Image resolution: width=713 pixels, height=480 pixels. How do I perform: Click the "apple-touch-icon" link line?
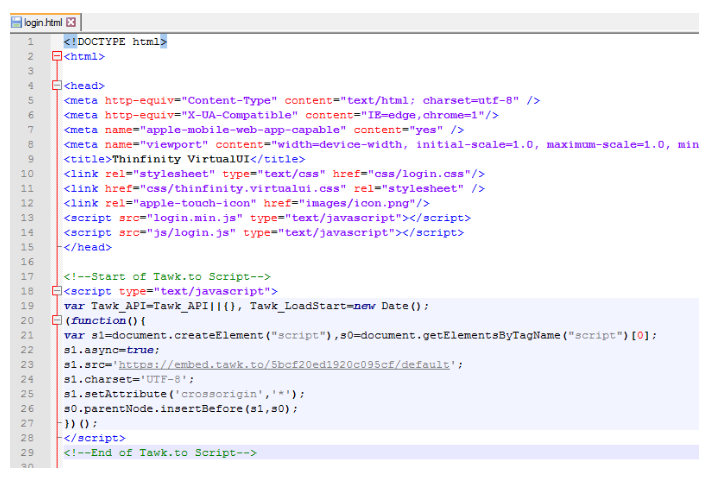click(247, 203)
